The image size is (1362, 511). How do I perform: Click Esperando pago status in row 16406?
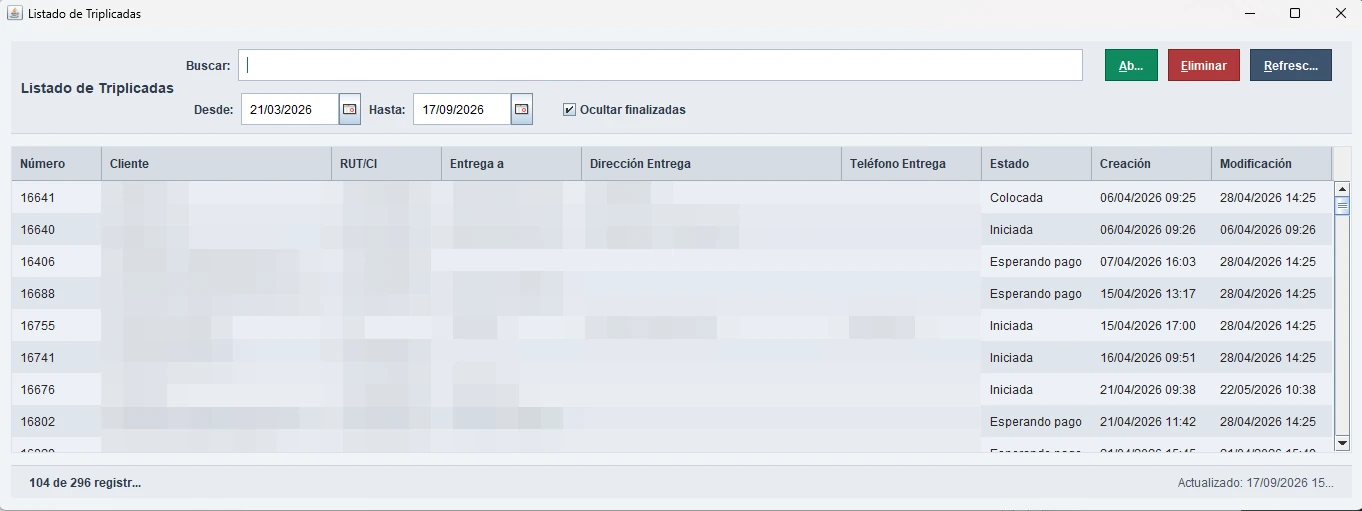[1036, 262]
